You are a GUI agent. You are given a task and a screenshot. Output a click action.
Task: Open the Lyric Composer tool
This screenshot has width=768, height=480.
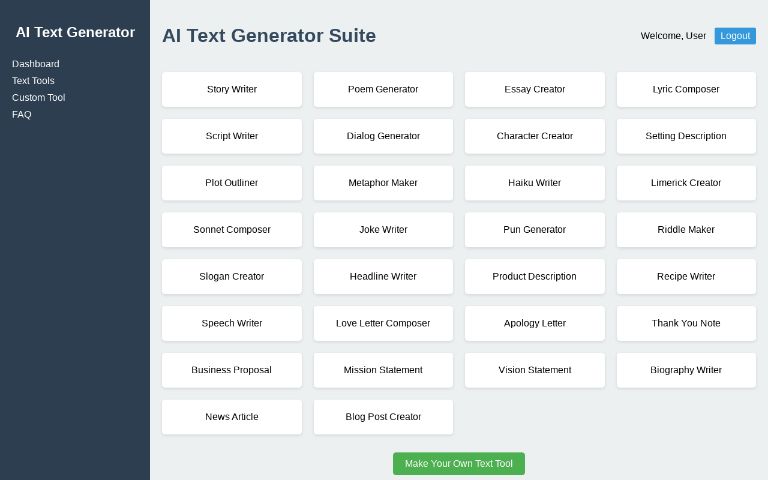click(686, 89)
